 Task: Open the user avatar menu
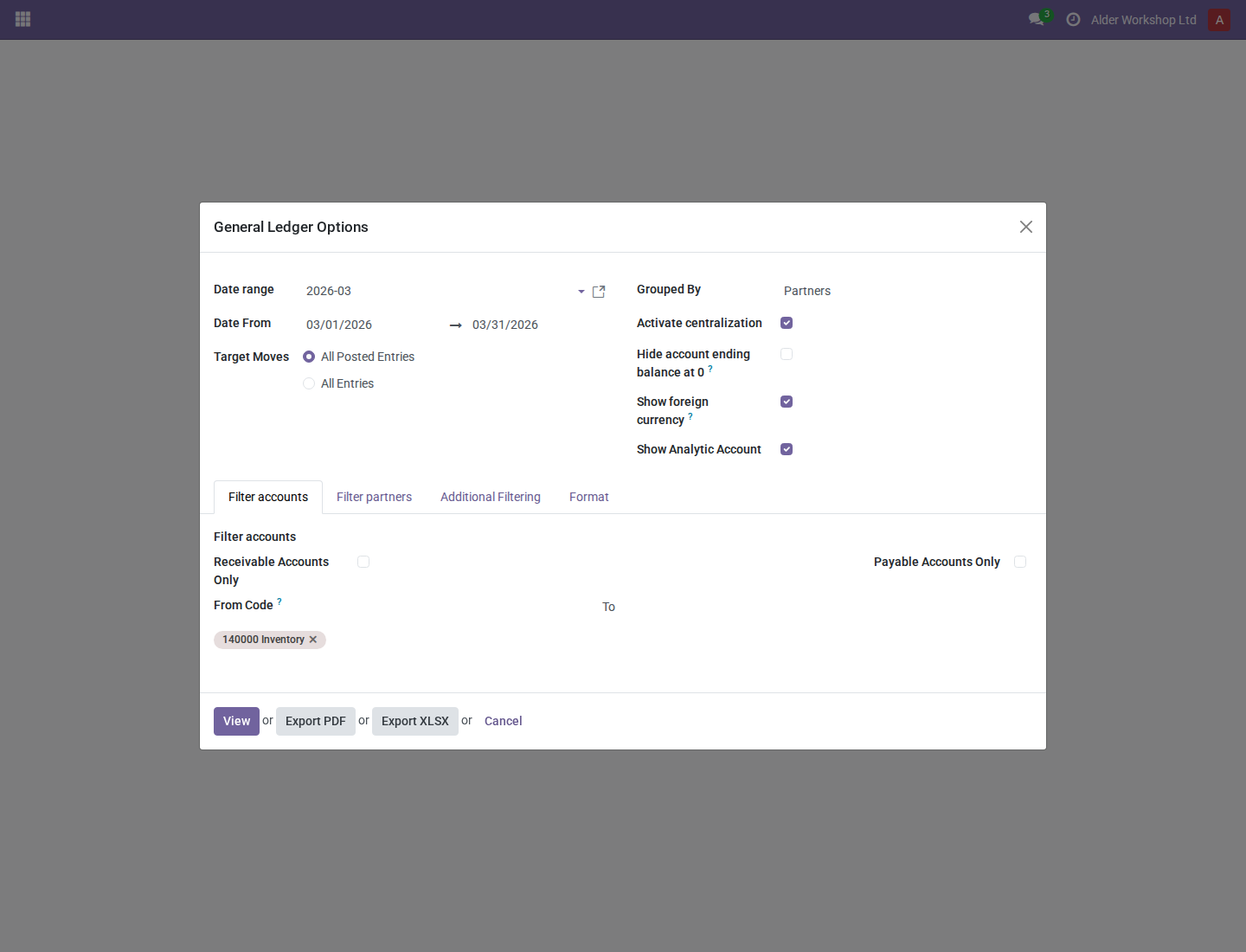tap(1219, 20)
